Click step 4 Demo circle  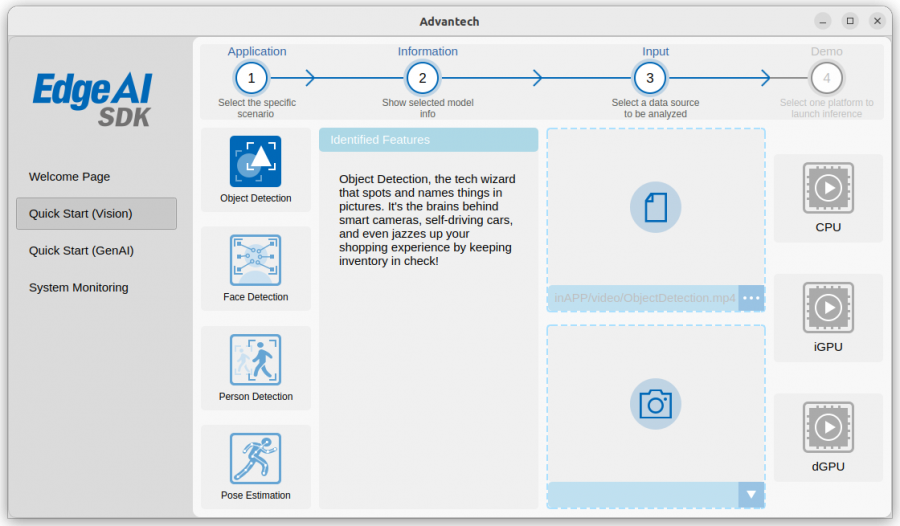[x=827, y=78]
